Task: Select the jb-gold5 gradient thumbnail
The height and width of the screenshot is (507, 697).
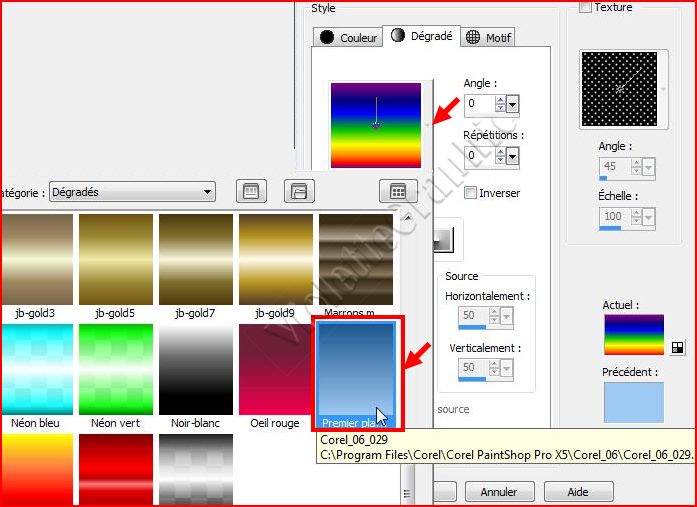Action: pos(116,259)
